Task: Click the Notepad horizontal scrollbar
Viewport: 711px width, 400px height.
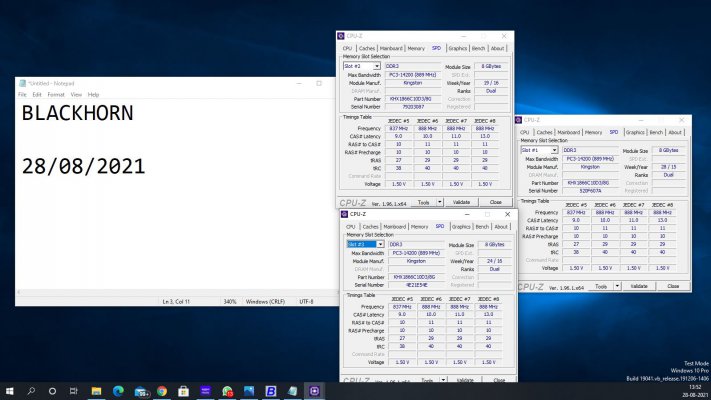Action: 175,293
